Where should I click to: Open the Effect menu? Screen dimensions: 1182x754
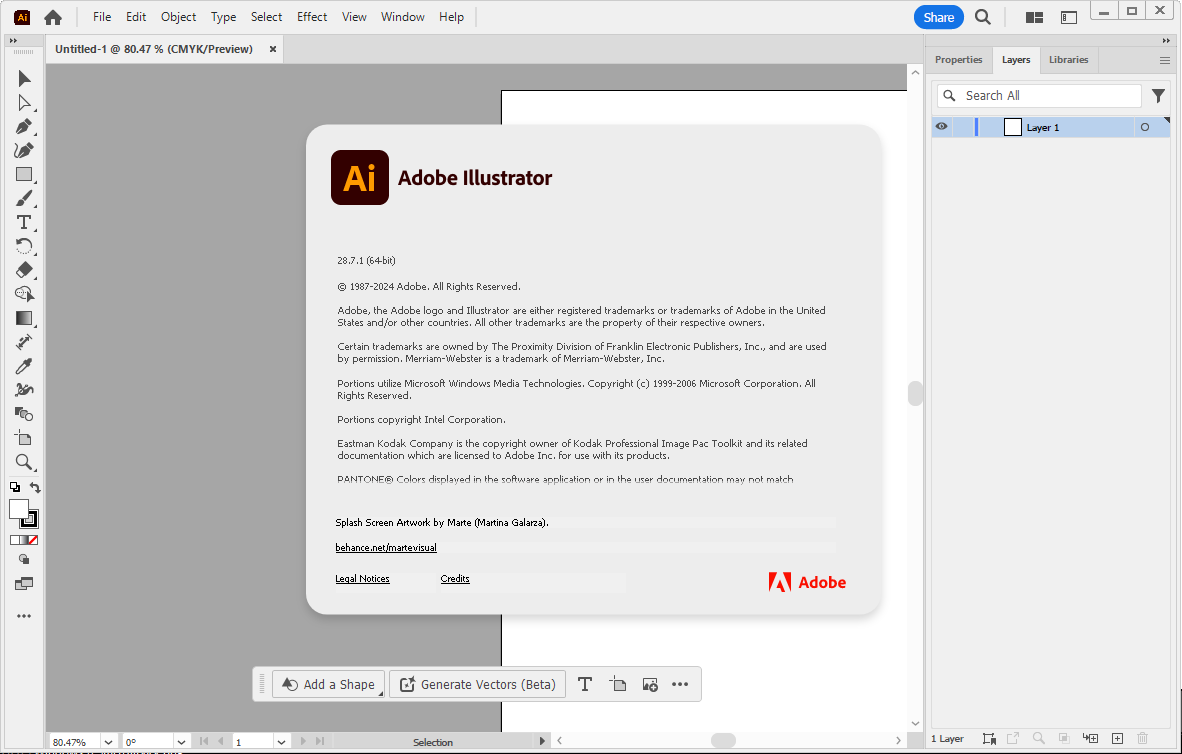click(312, 17)
